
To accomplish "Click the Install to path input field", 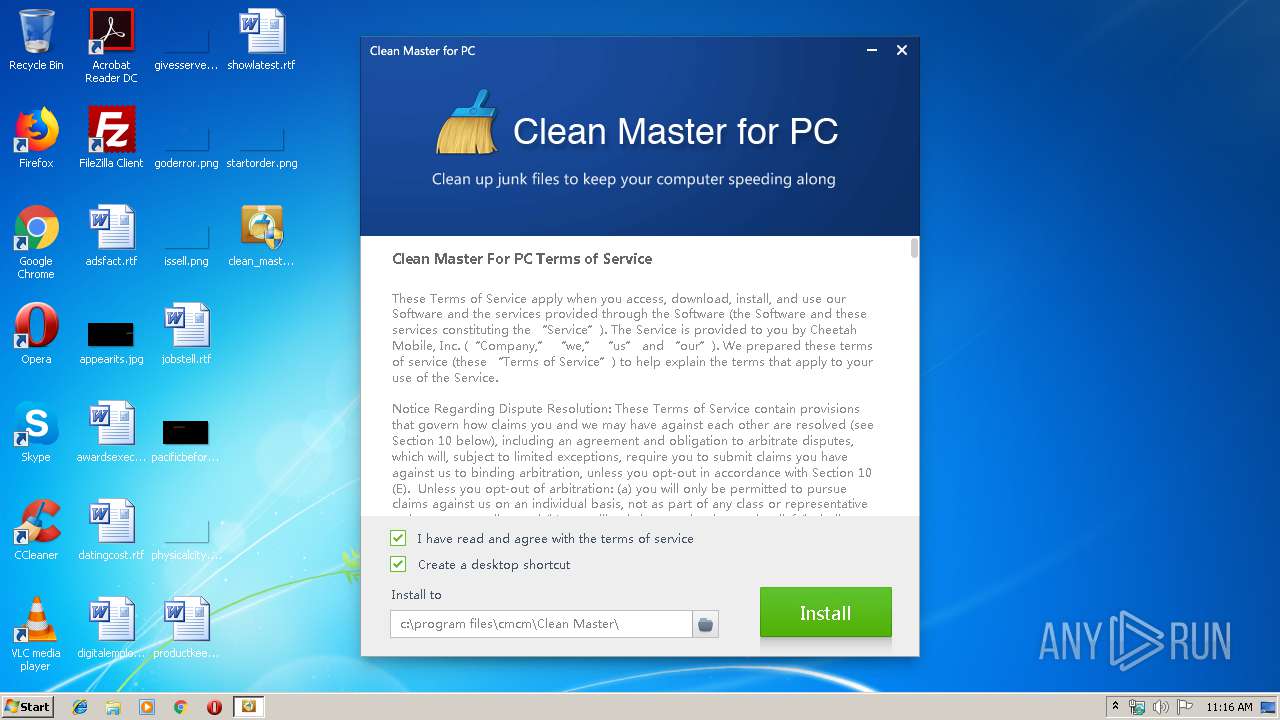I will coord(541,624).
